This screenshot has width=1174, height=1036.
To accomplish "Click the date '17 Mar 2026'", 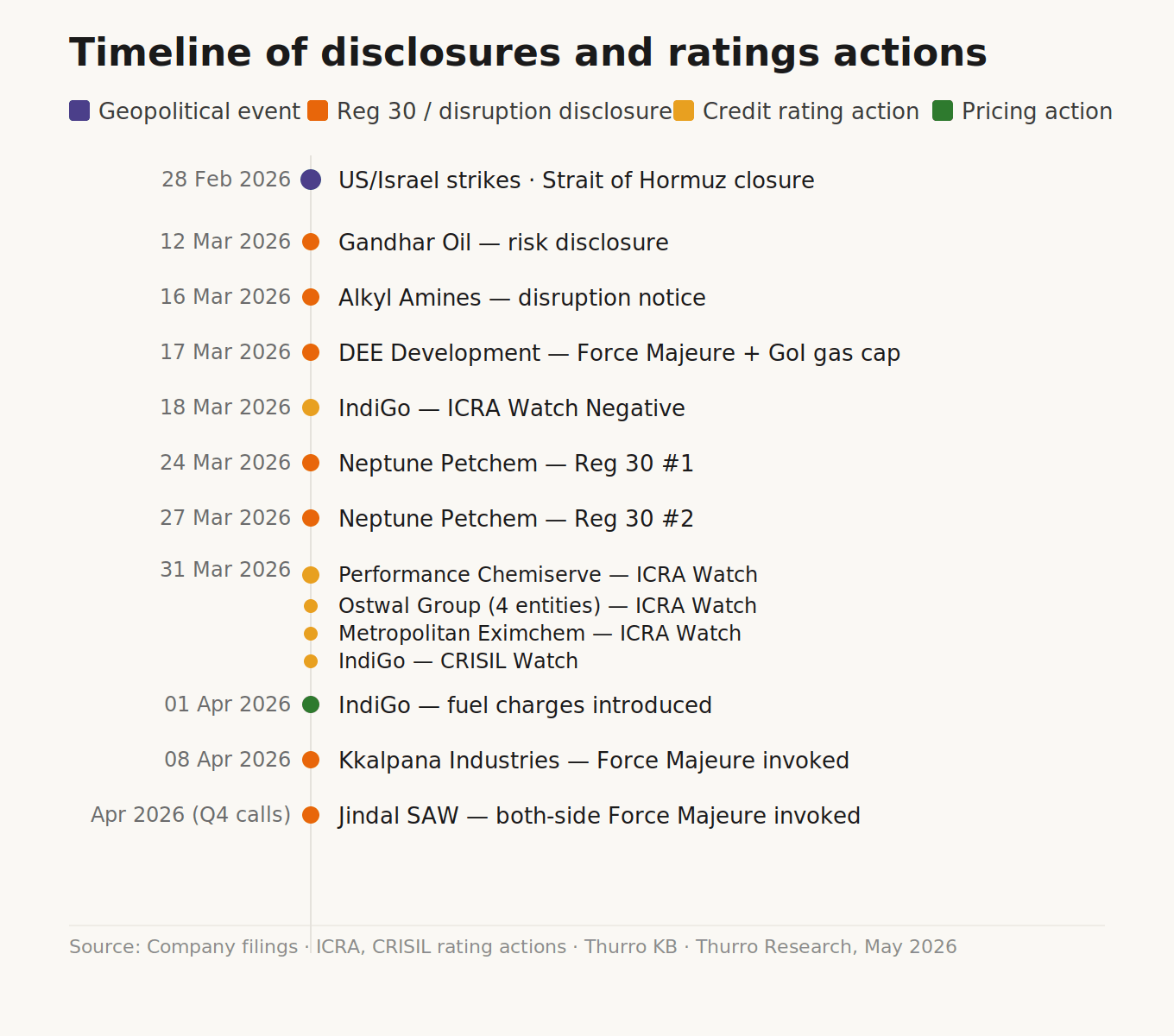I will click(225, 352).
